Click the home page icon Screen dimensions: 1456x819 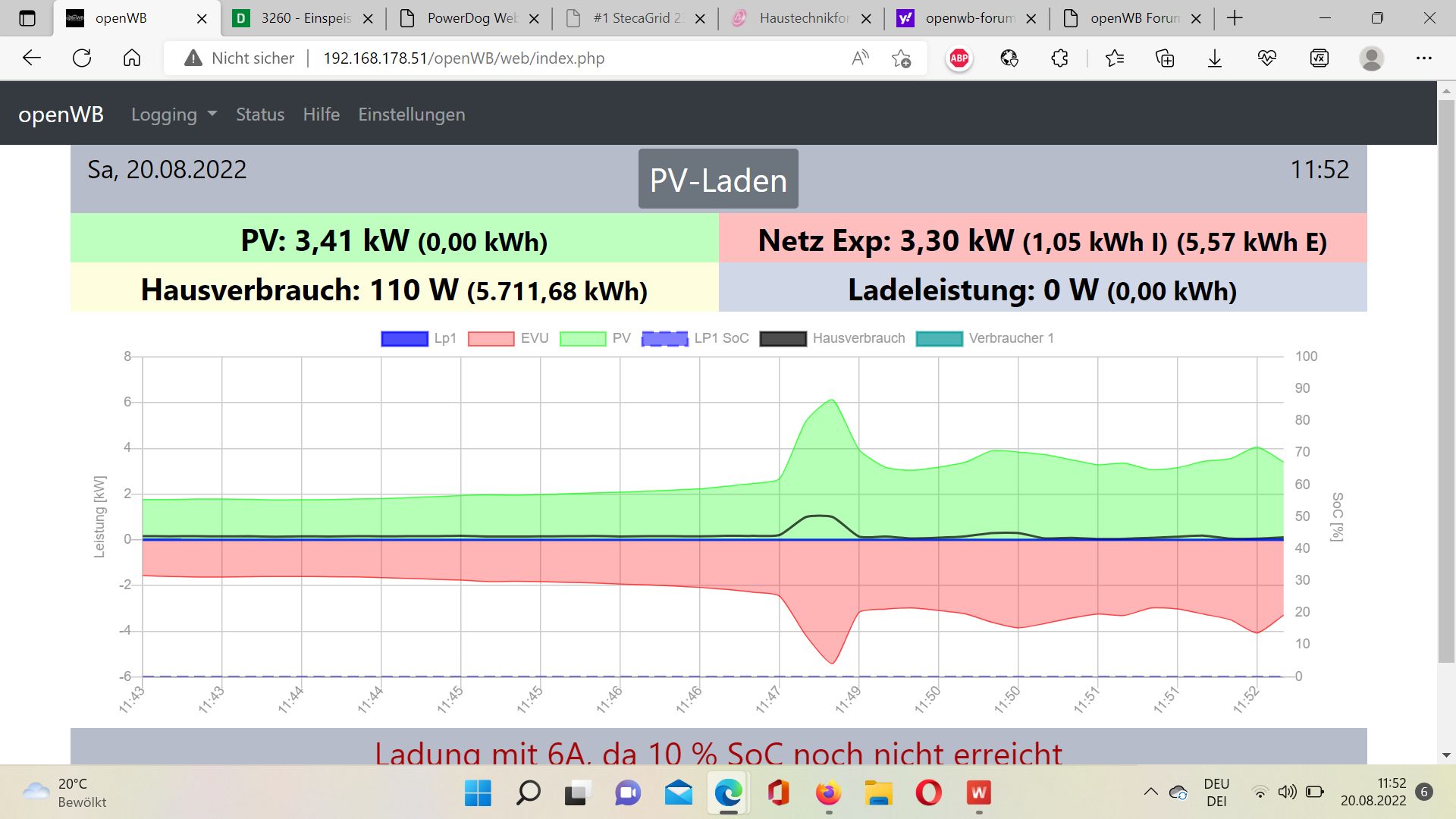pos(132,58)
